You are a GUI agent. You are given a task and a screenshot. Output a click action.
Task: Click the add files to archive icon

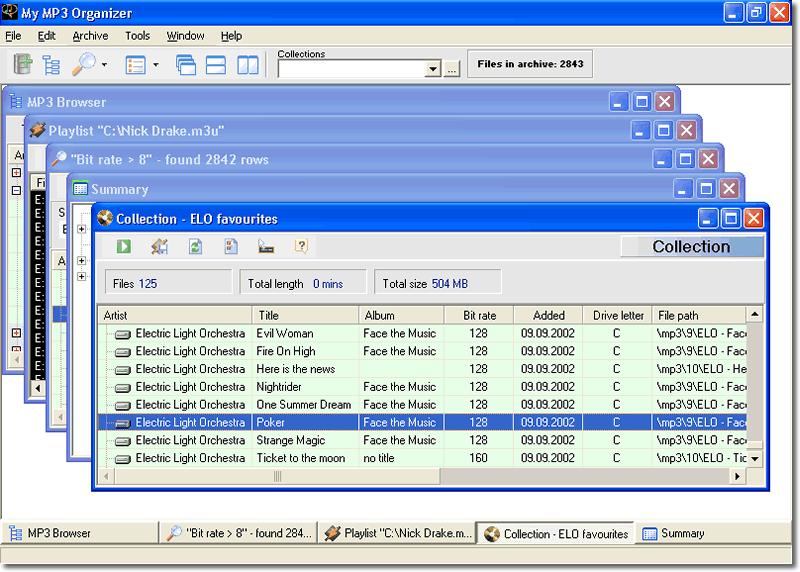point(22,65)
